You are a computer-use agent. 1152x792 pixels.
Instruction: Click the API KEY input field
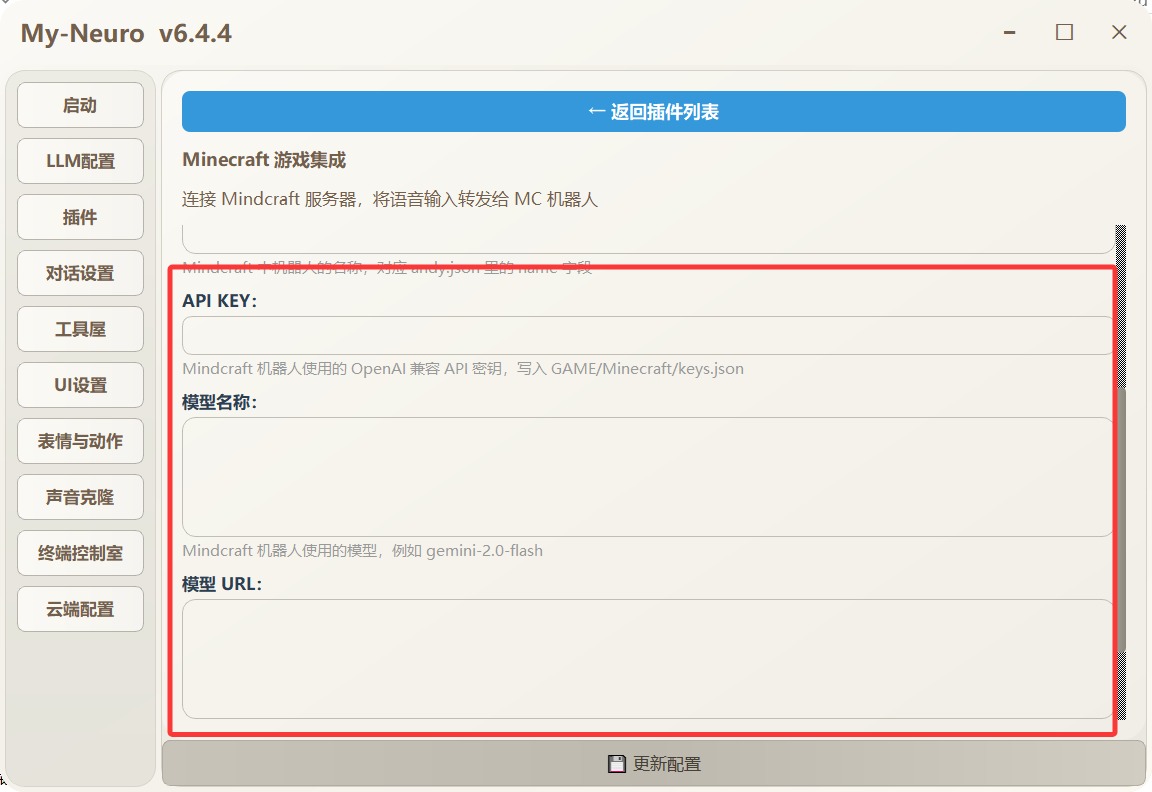point(646,336)
